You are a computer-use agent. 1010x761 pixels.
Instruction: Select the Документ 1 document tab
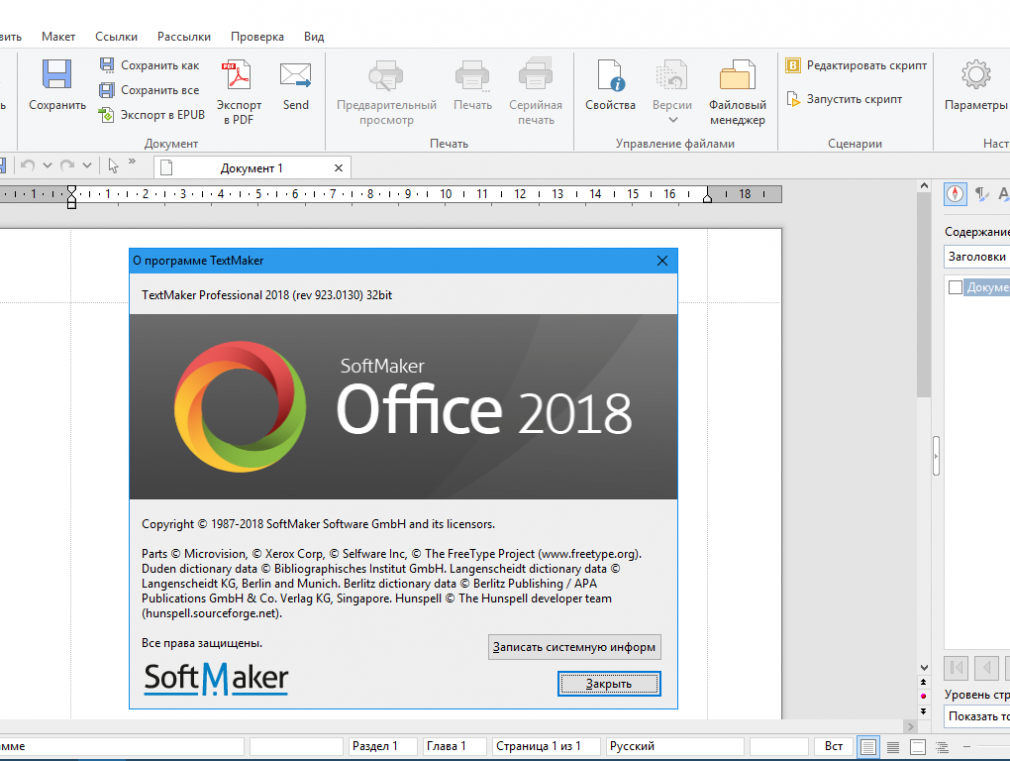click(251, 168)
